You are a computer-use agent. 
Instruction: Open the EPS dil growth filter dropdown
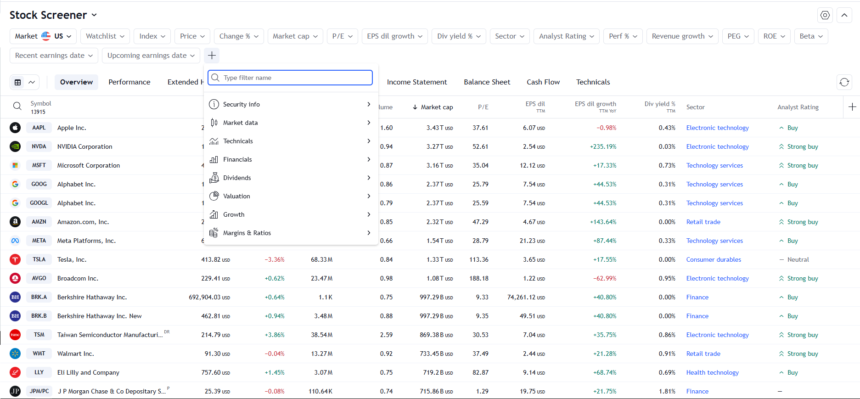click(395, 36)
